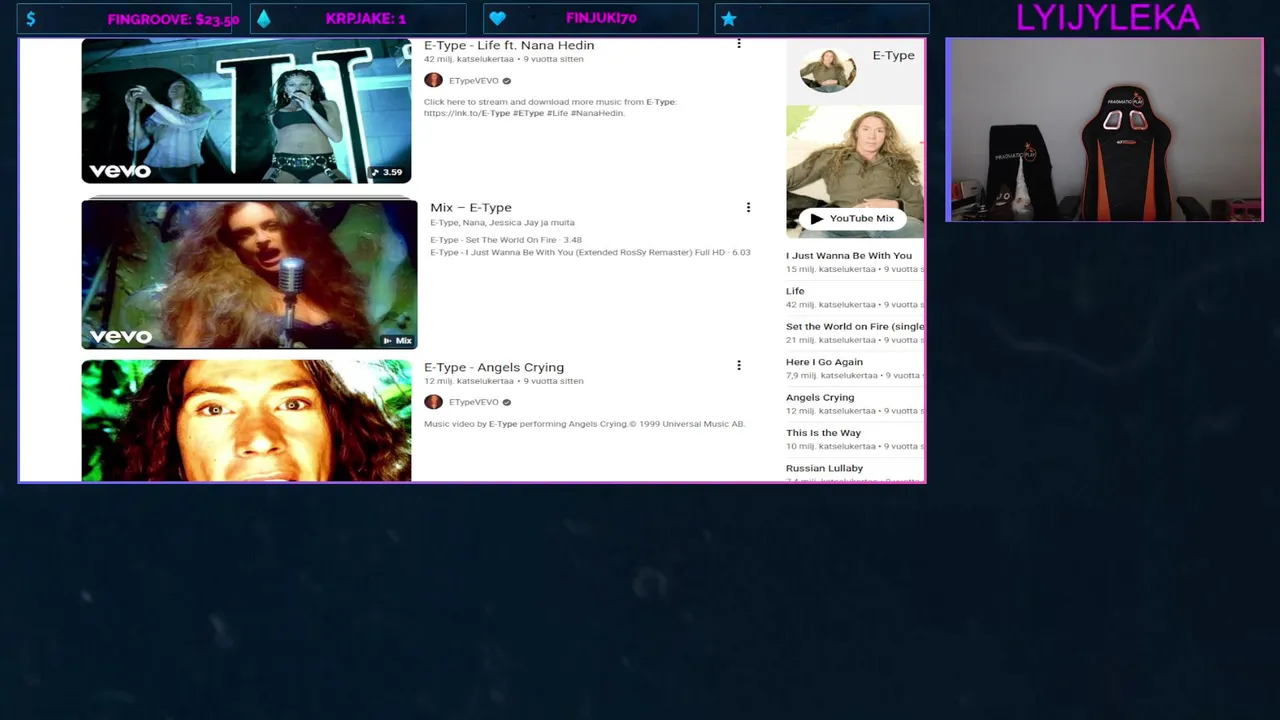Click the YouTube Mix play button
Screen dimensions: 1280x720
click(853, 218)
